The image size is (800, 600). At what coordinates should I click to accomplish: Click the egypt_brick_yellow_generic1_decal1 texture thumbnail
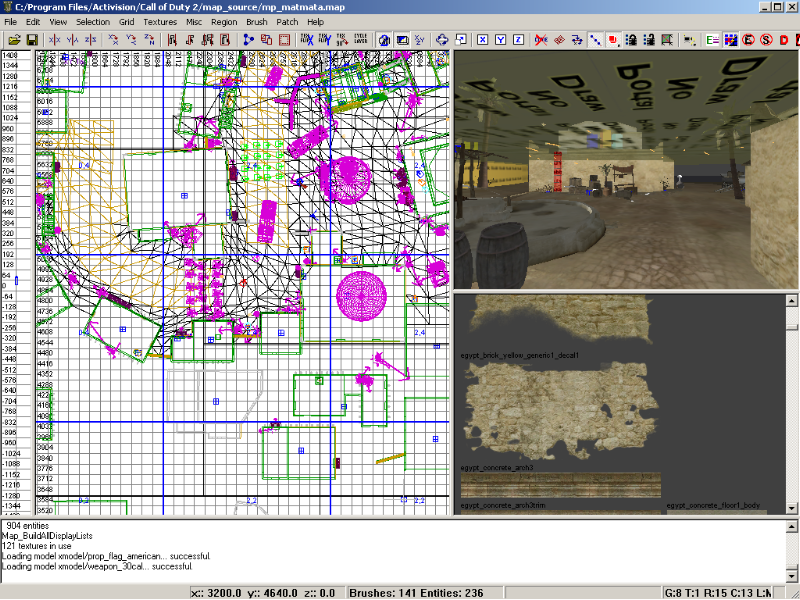coord(561,320)
